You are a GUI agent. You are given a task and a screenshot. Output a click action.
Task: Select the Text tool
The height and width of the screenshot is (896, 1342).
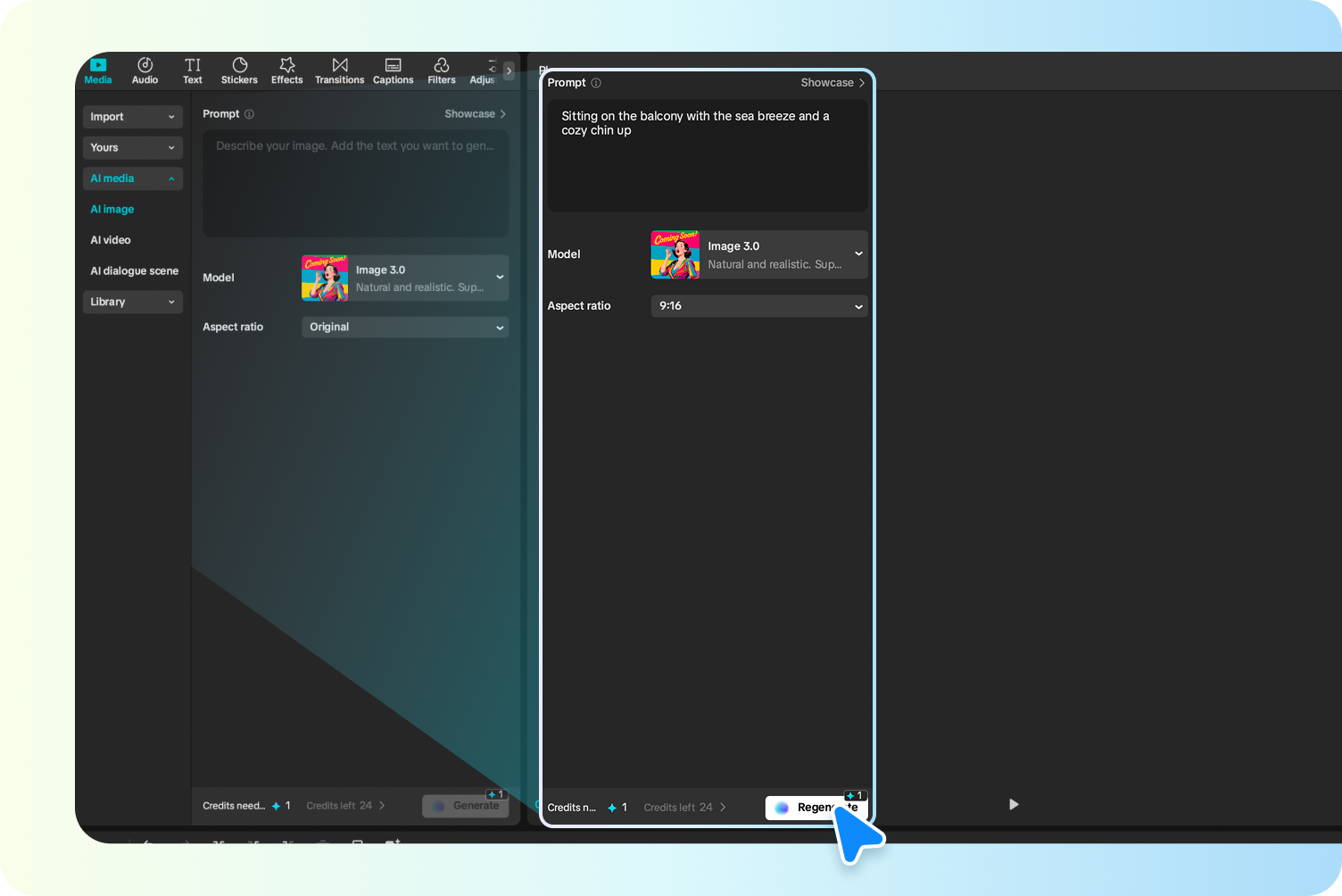click(192, 71)
